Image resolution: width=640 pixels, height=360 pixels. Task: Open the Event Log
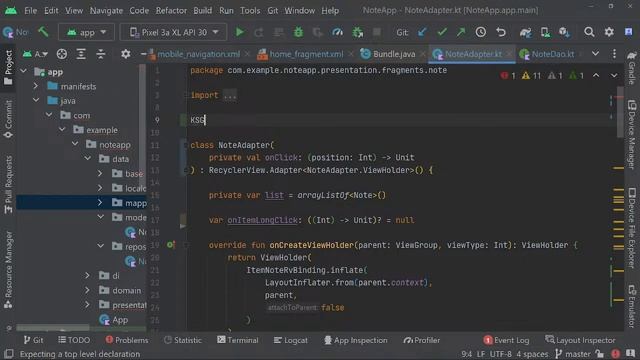506,340
